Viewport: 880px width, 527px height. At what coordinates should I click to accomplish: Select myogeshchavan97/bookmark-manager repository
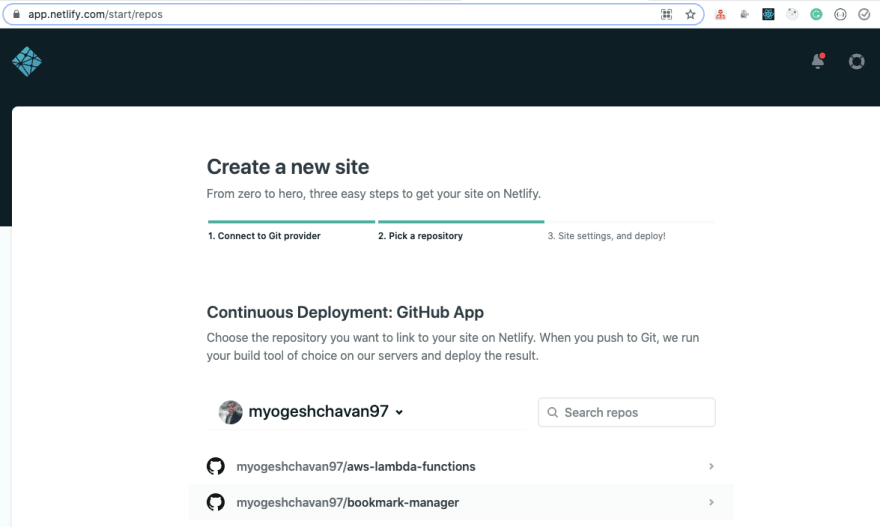pos(461,502)
